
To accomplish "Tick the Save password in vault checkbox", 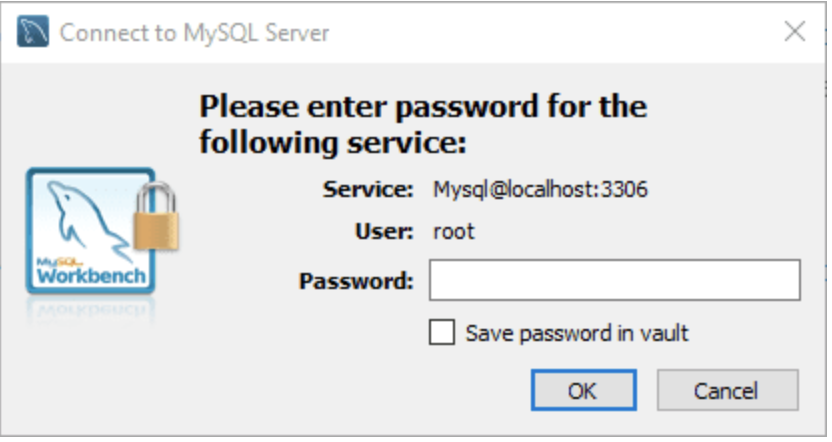I will click(x=441, y=332).
